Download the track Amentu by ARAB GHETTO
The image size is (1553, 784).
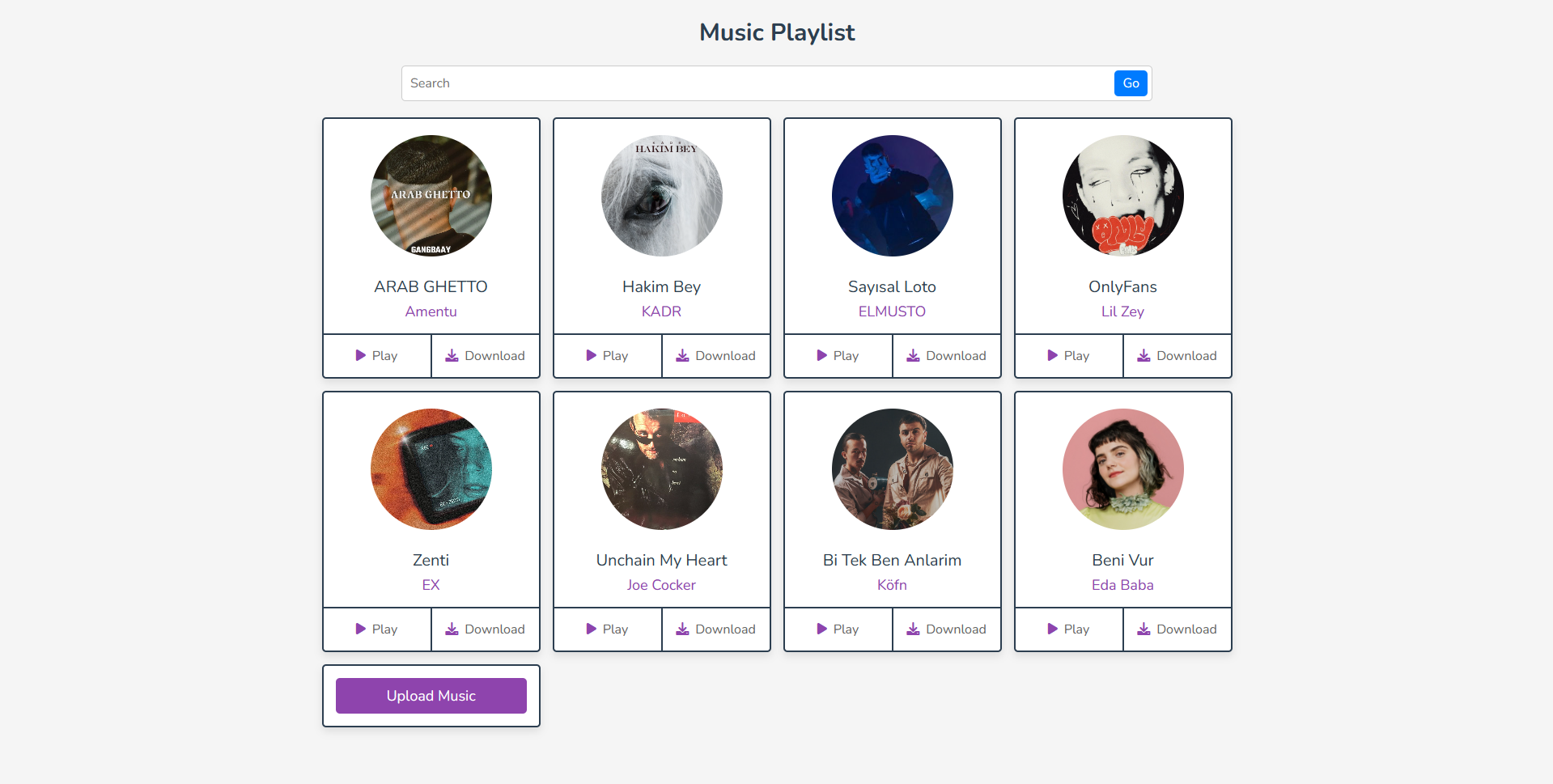(x=485, y=355)
